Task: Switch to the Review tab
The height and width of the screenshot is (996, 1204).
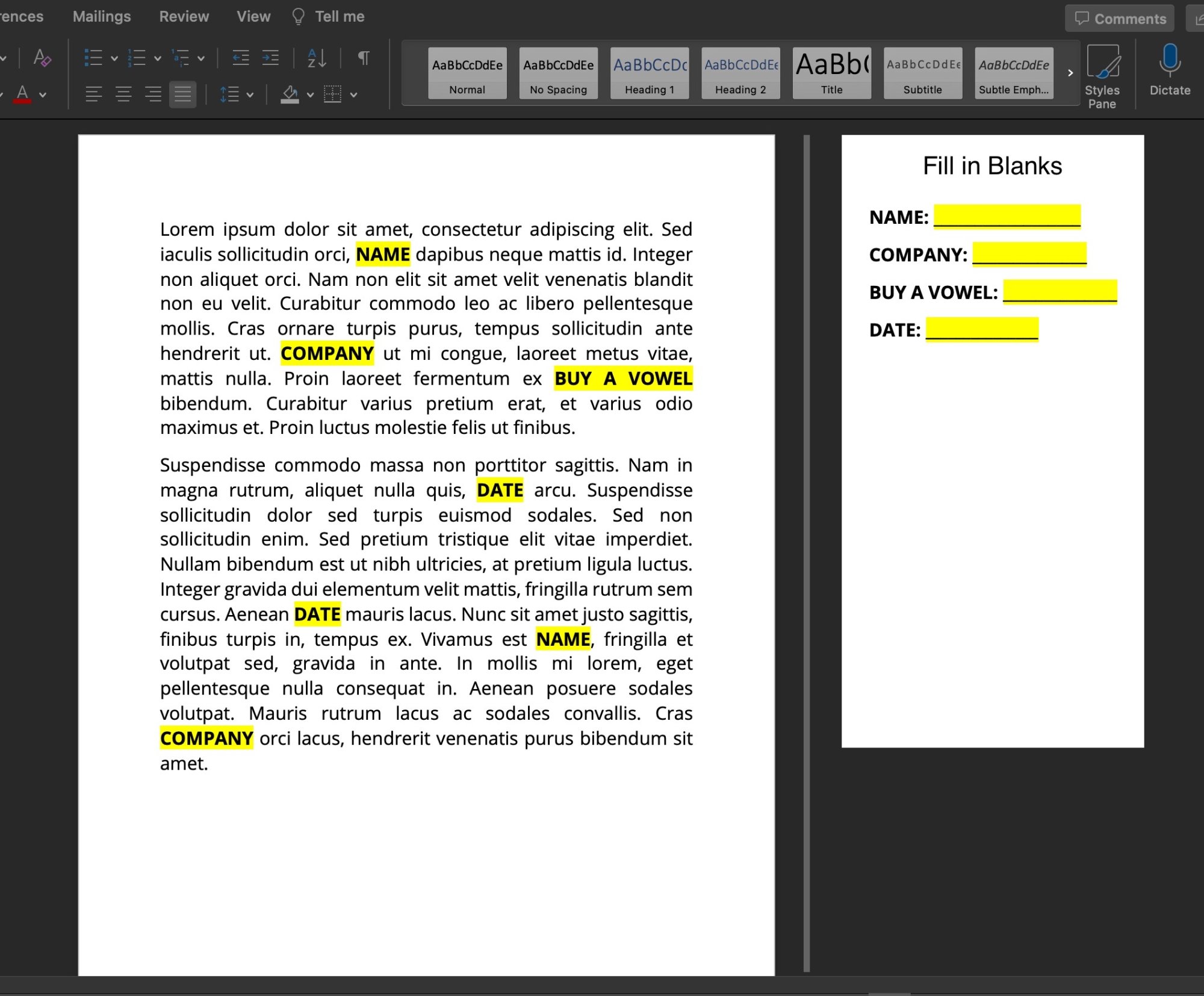Action: (x=184, y=16)
